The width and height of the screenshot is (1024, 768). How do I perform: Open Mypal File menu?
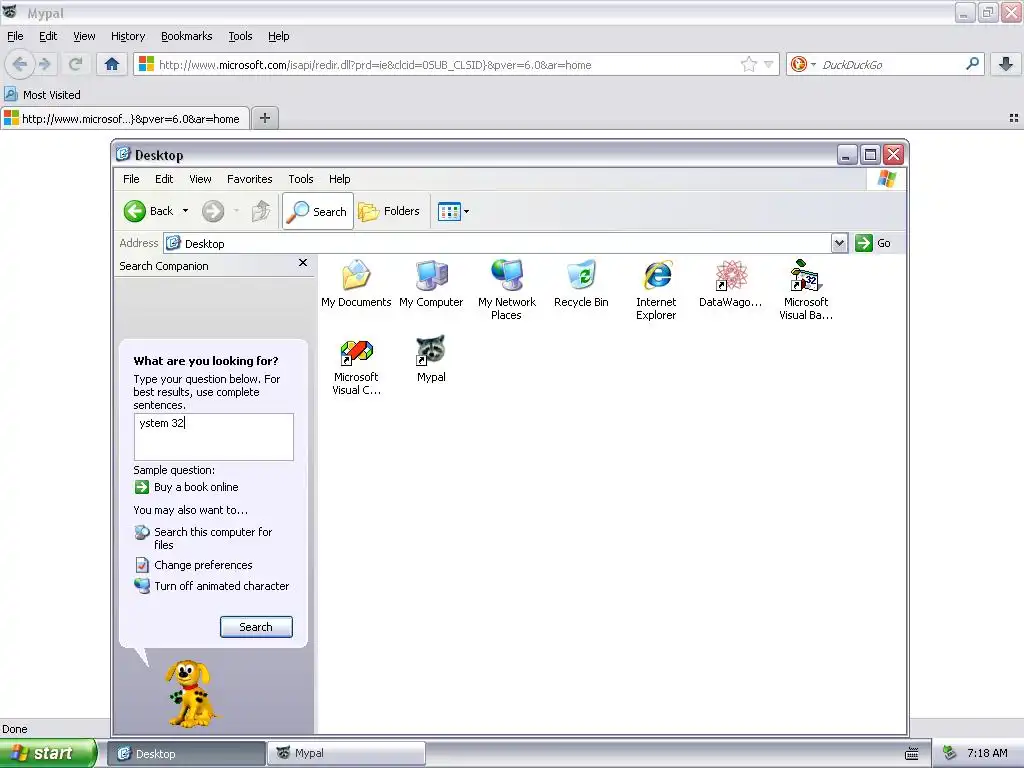pyautogui.click(x=15, y=36)
